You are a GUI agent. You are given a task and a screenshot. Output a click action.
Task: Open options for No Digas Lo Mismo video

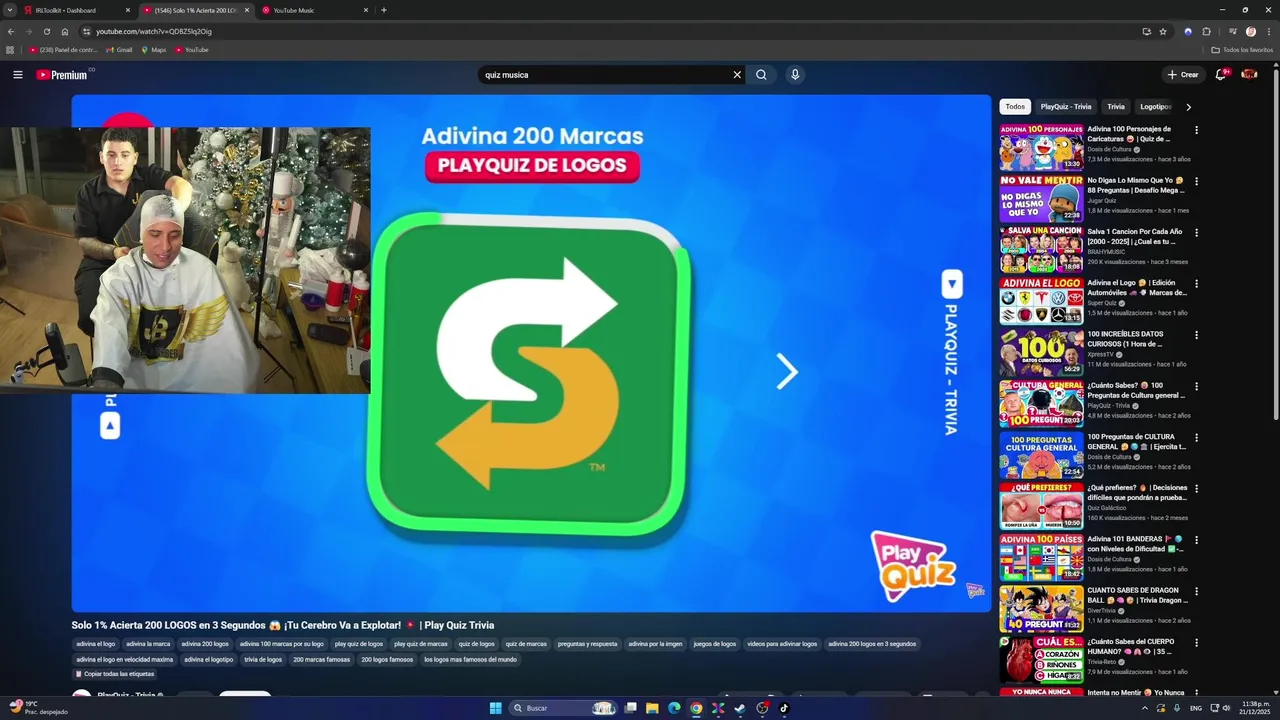pos(1196,181)
